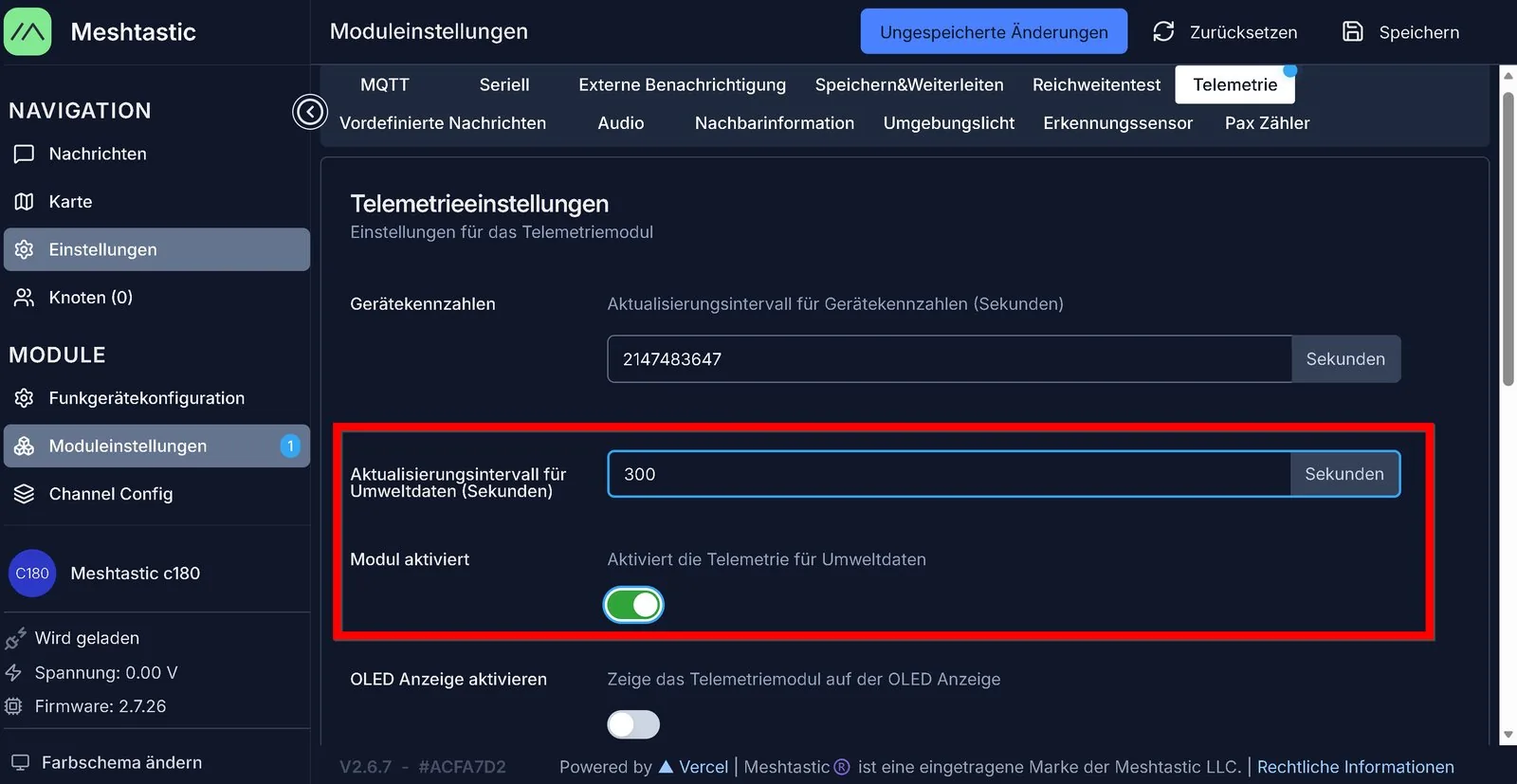Screen dimensions: 1517x784
Task: Click the Karte map icon
Action: coord(25,201)
